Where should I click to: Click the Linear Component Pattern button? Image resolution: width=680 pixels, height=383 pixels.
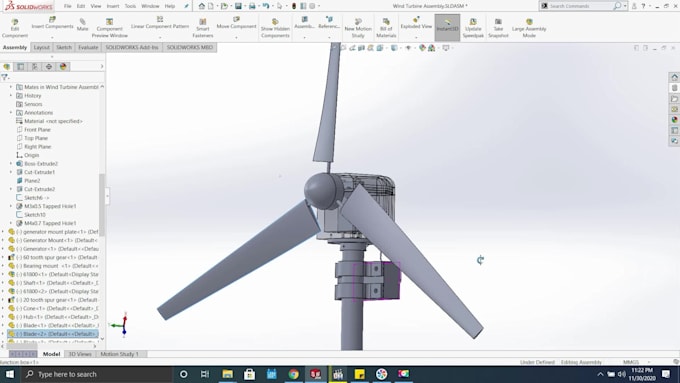coord(160,24)
